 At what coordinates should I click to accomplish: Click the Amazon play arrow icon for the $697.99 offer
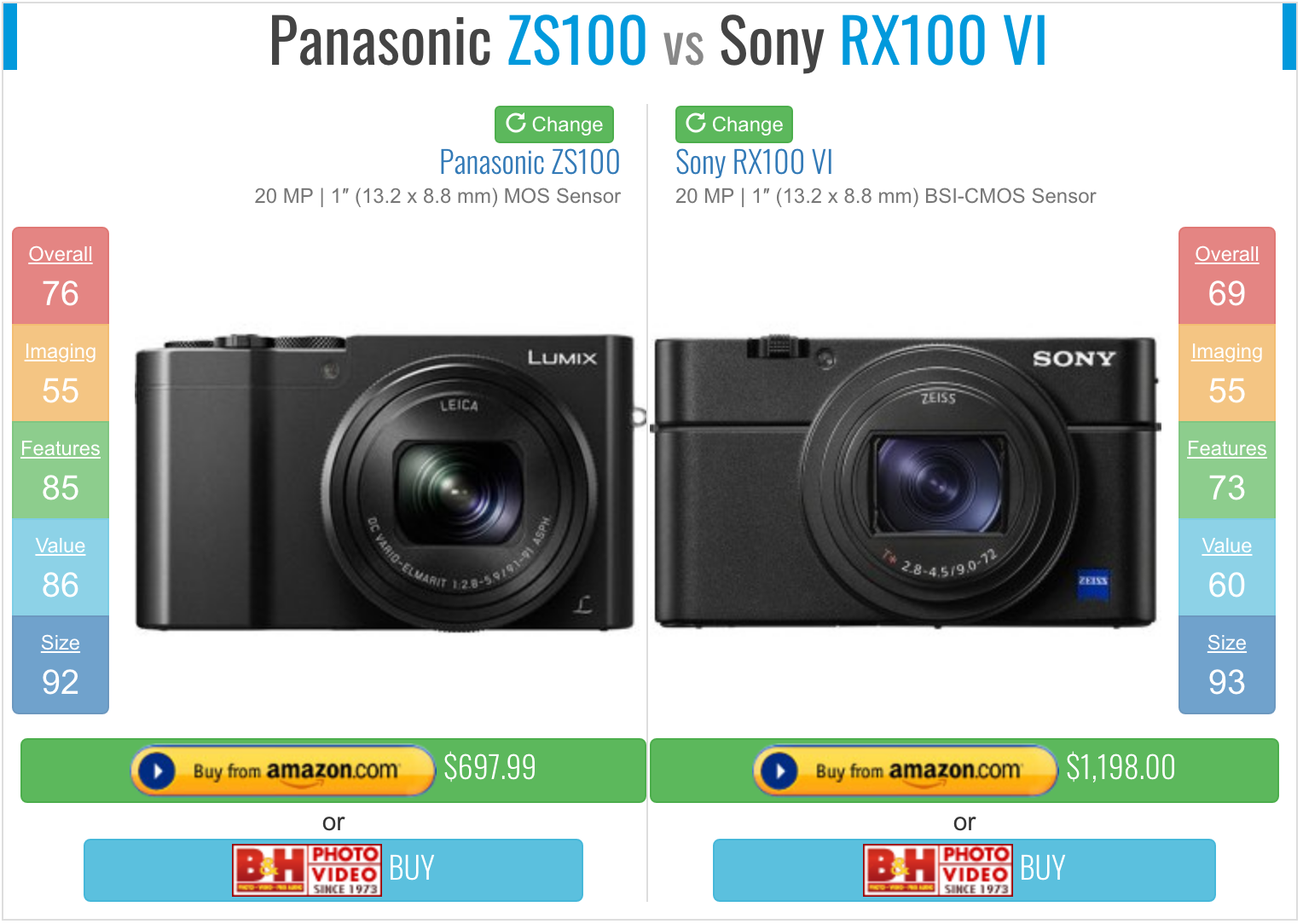pos(157,771)
